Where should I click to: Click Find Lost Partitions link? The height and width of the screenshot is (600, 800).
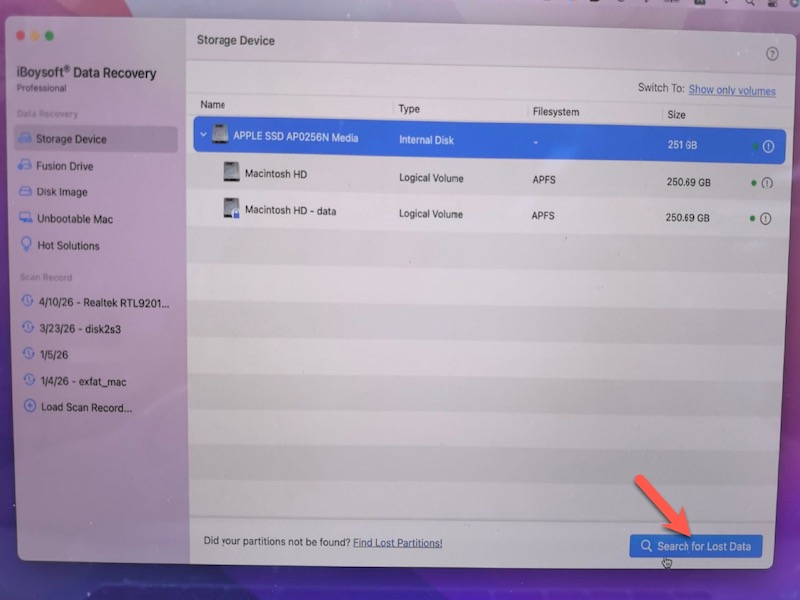(397, 543)
